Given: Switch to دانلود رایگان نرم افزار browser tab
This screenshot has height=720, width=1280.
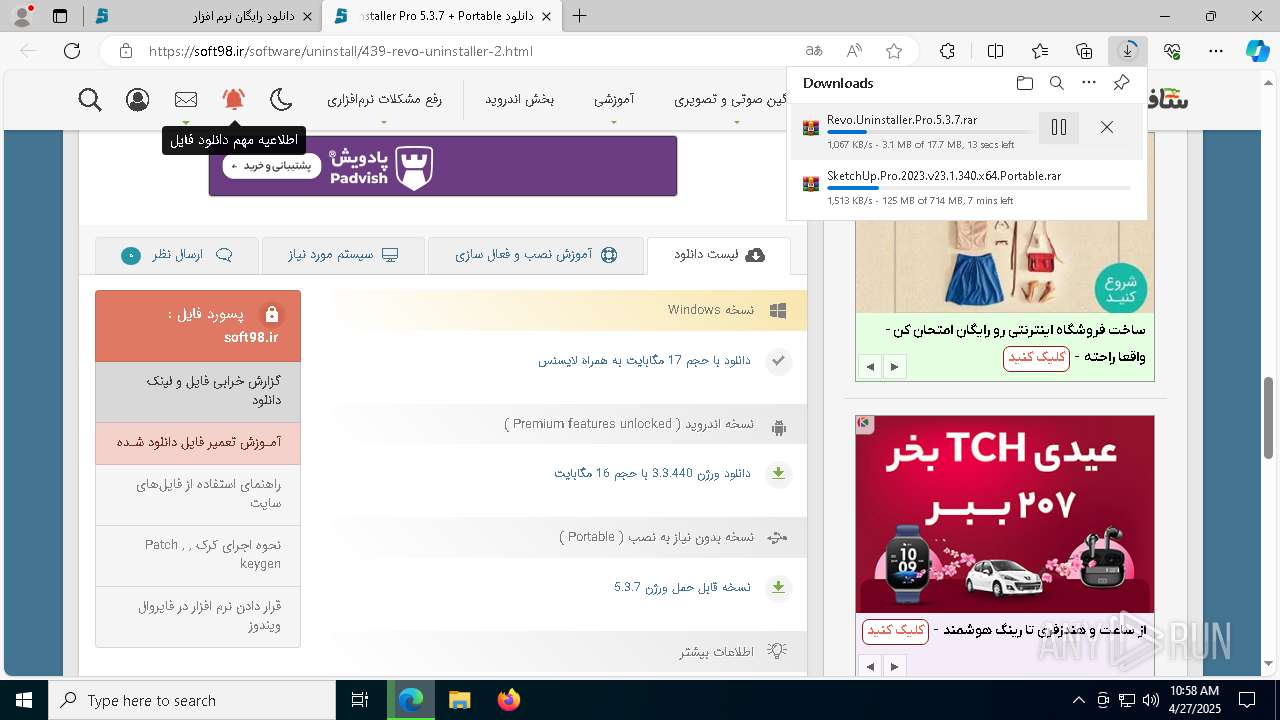Looking at the screenshot, I should click(203, 16).
